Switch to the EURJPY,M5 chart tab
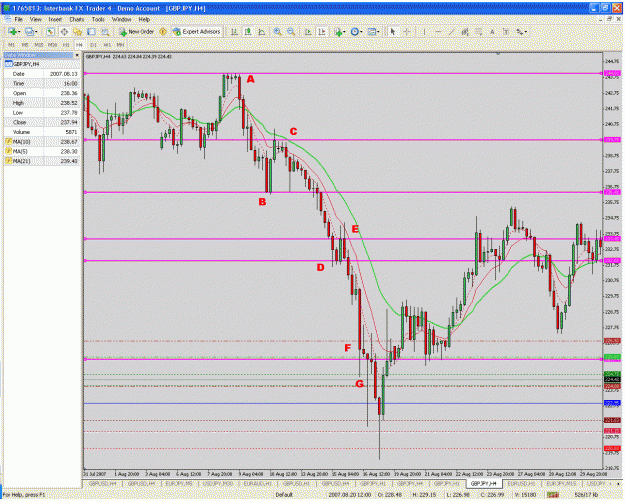Screen dimensions: 625x501 point(179,483)
